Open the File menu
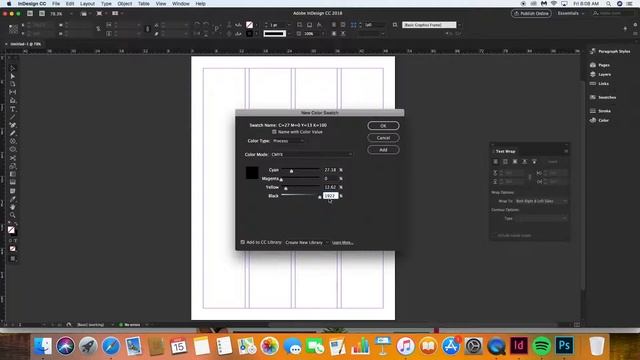The height and width of the screenshot is (360, 640). tap(56, 4)
